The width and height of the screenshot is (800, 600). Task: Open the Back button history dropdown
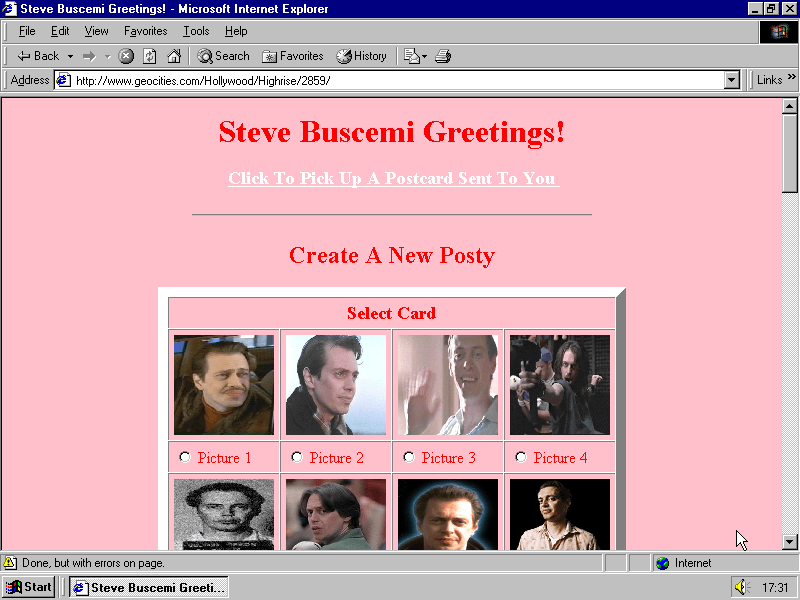point(70,56)
